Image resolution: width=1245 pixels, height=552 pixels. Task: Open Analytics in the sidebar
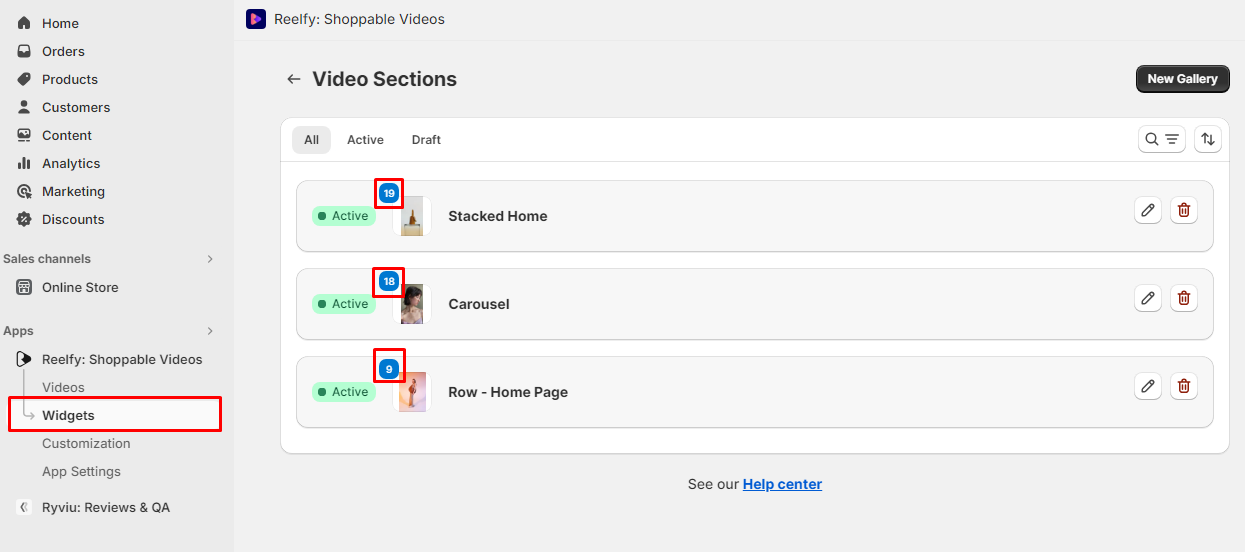[71, 163]
